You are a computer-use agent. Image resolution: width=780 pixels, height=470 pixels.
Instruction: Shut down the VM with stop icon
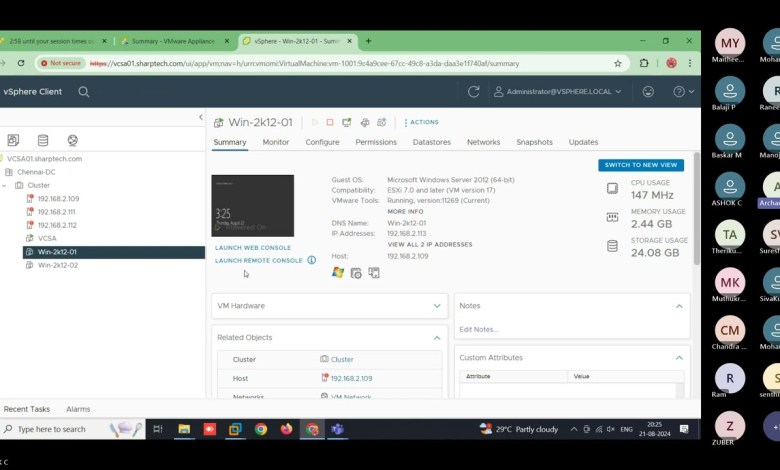(x=330, y=122)
